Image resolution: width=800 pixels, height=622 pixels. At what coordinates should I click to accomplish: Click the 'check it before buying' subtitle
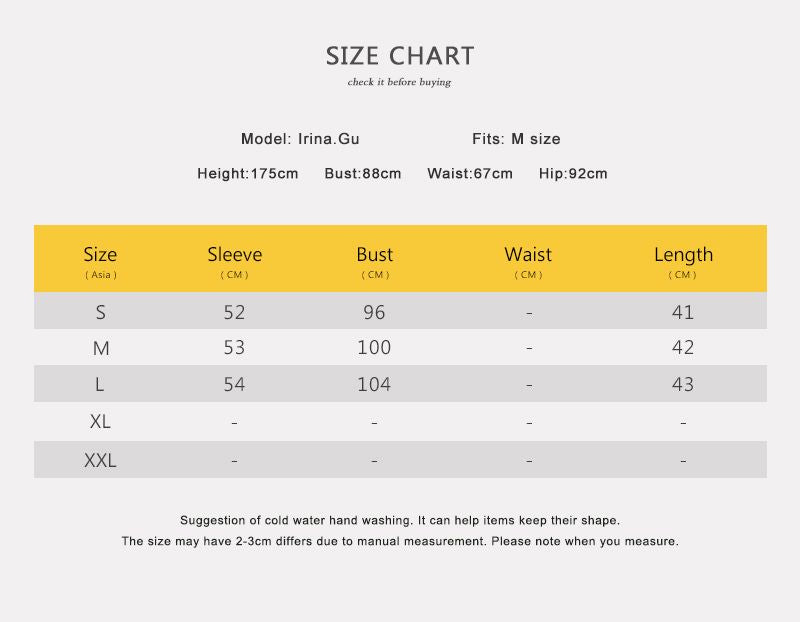(x=399, y=82)
